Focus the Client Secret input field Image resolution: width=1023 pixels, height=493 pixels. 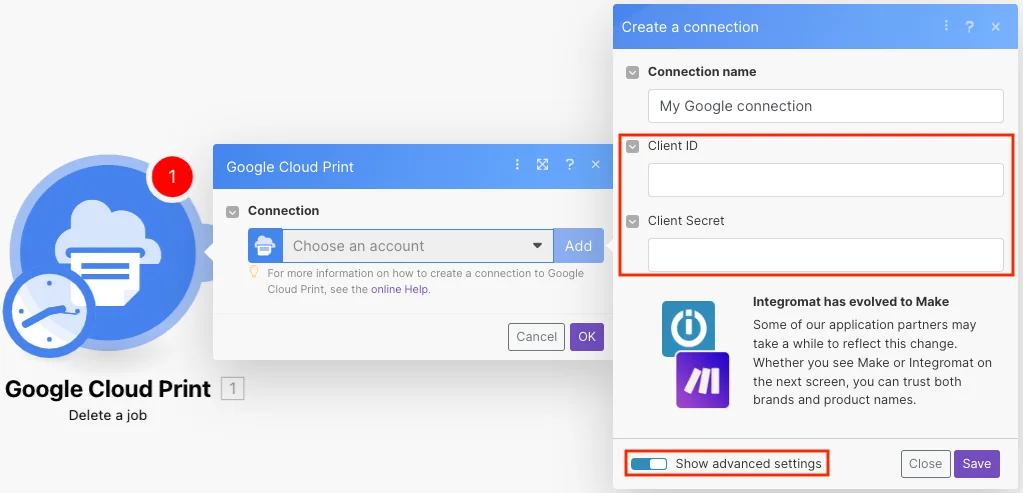click(825, 255)
